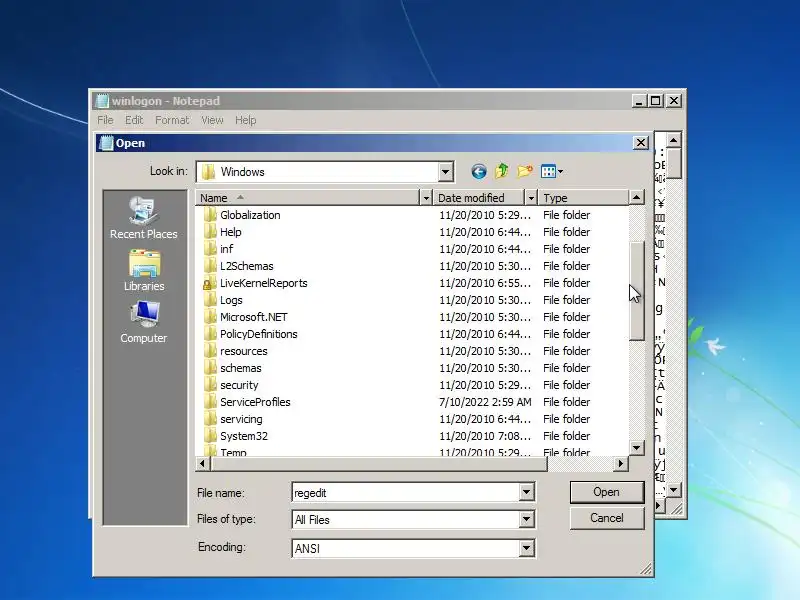Expand the File name history dropdown
This screenshot has height=600, width=800.
pos(527,492)
